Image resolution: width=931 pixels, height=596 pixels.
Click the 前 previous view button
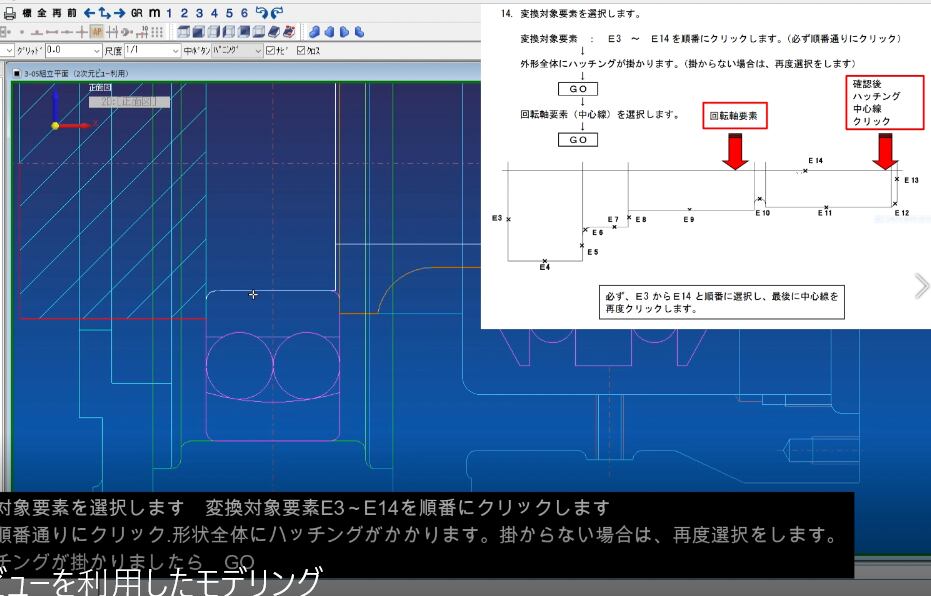[72, 12]
